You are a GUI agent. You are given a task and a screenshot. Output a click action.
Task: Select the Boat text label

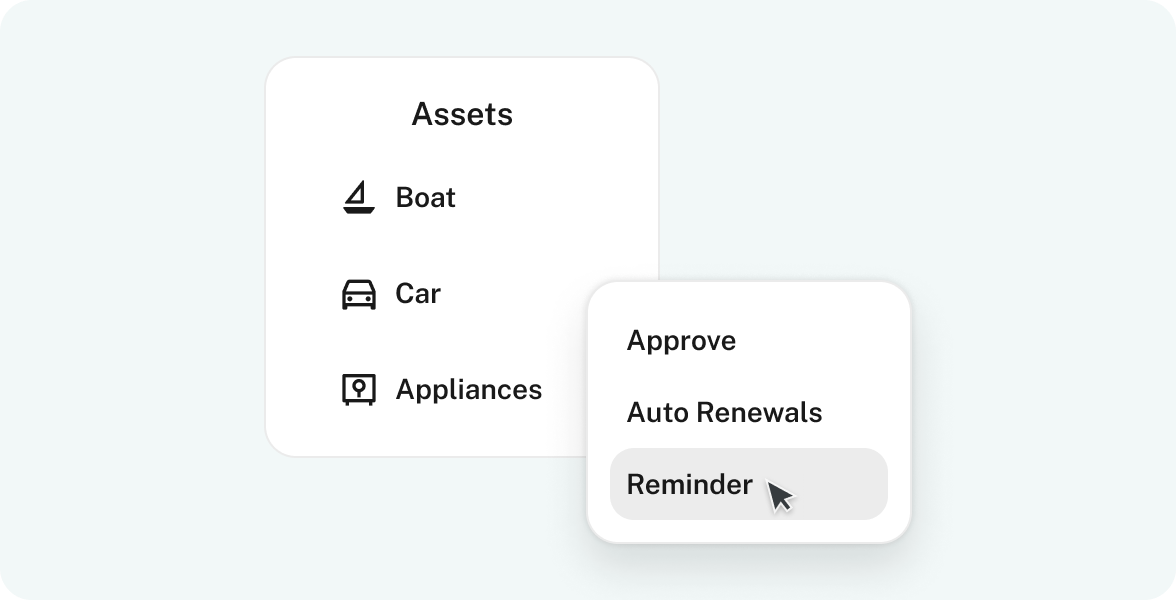point(426,198)
